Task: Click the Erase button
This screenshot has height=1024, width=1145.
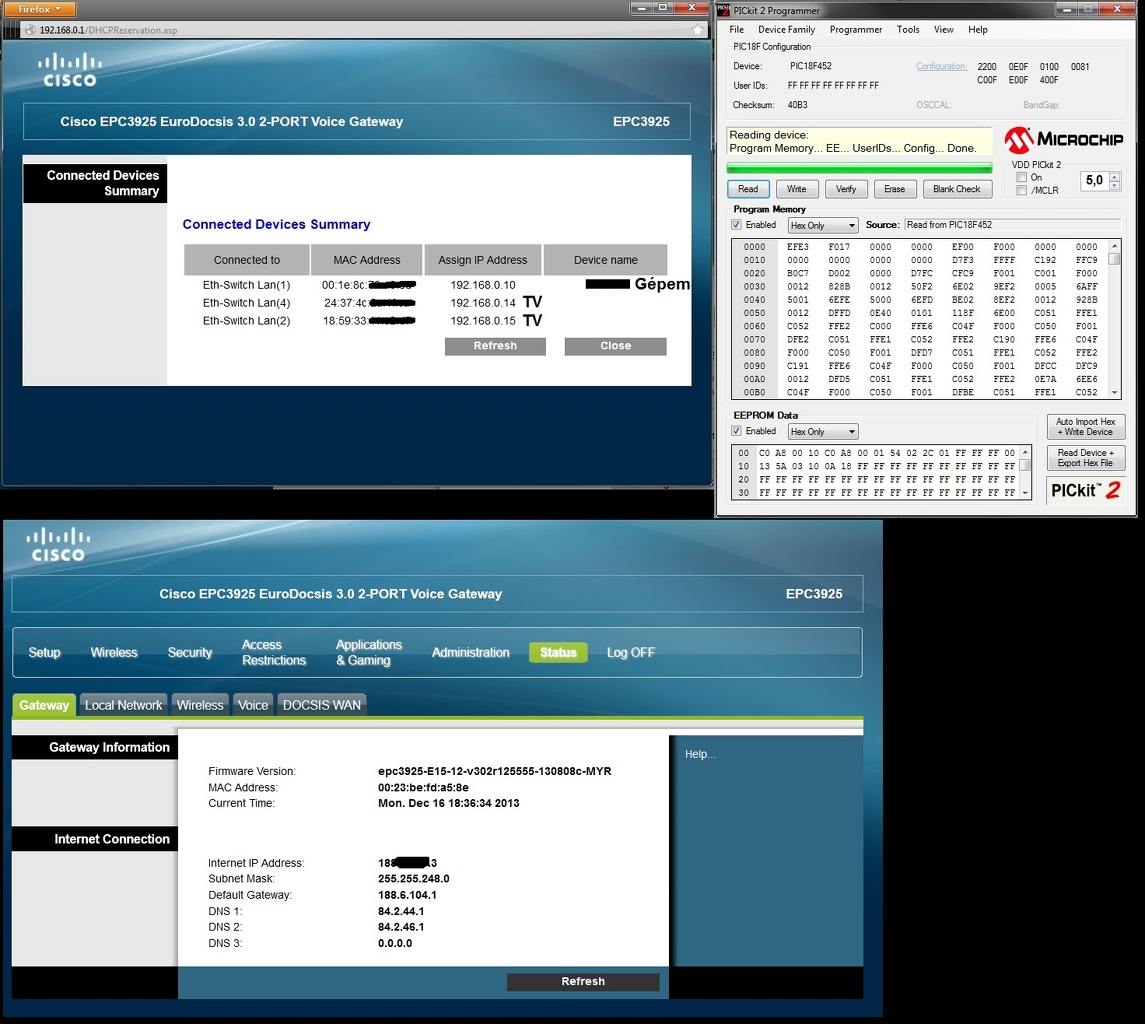Action: [x=894, y=189]
